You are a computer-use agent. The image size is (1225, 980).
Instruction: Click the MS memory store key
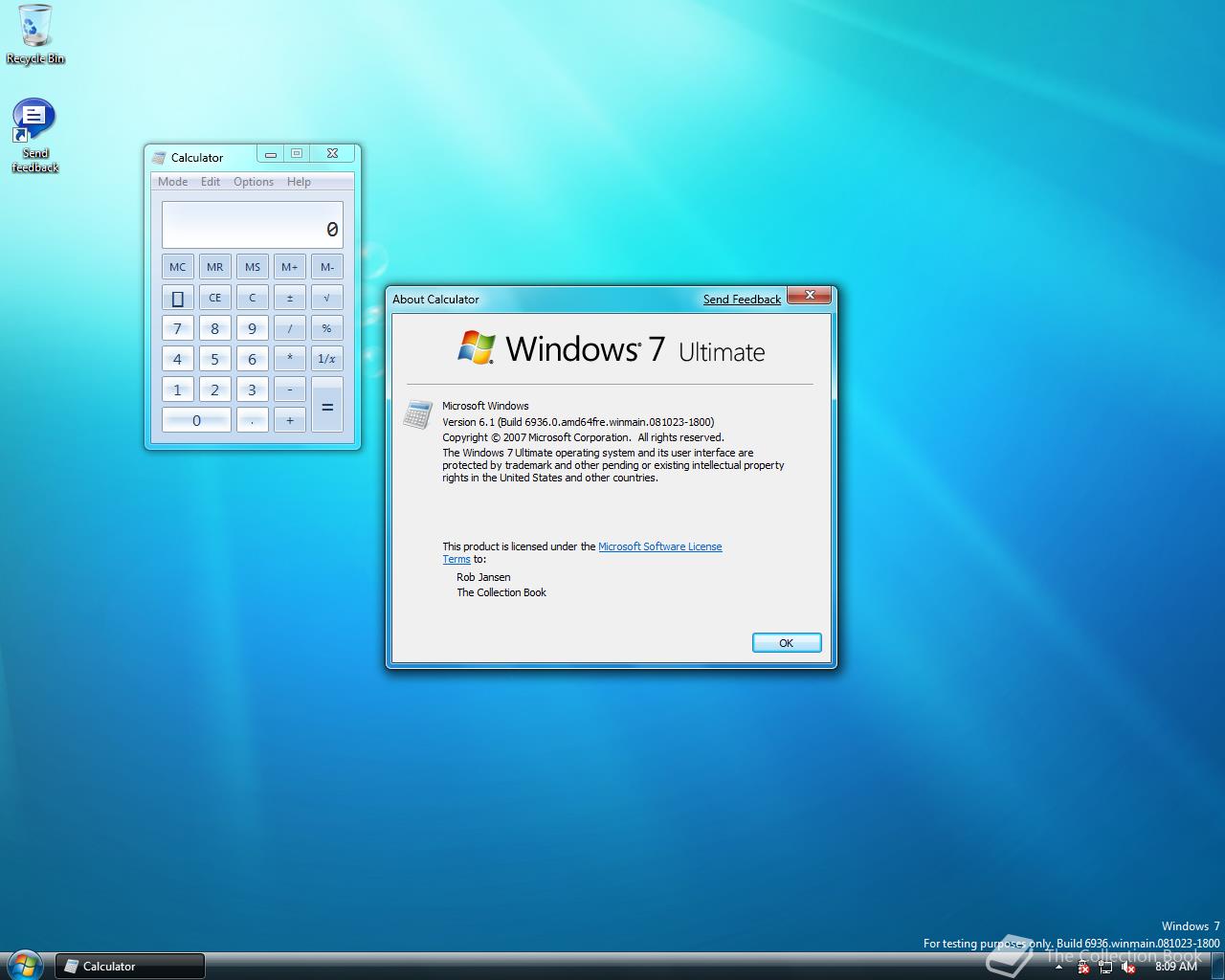253,267
